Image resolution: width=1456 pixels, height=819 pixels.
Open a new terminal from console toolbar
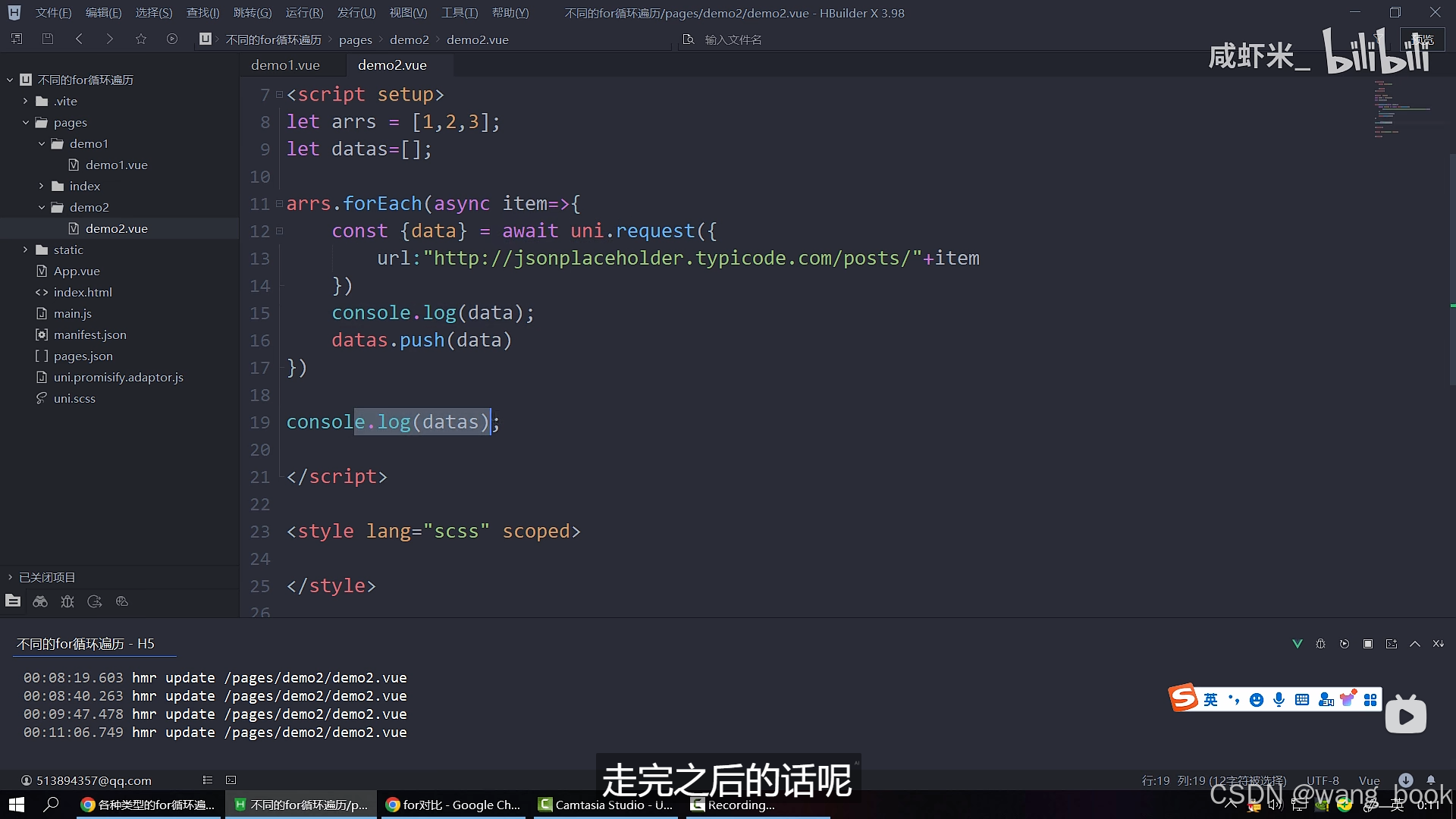tap(1392, 644)
